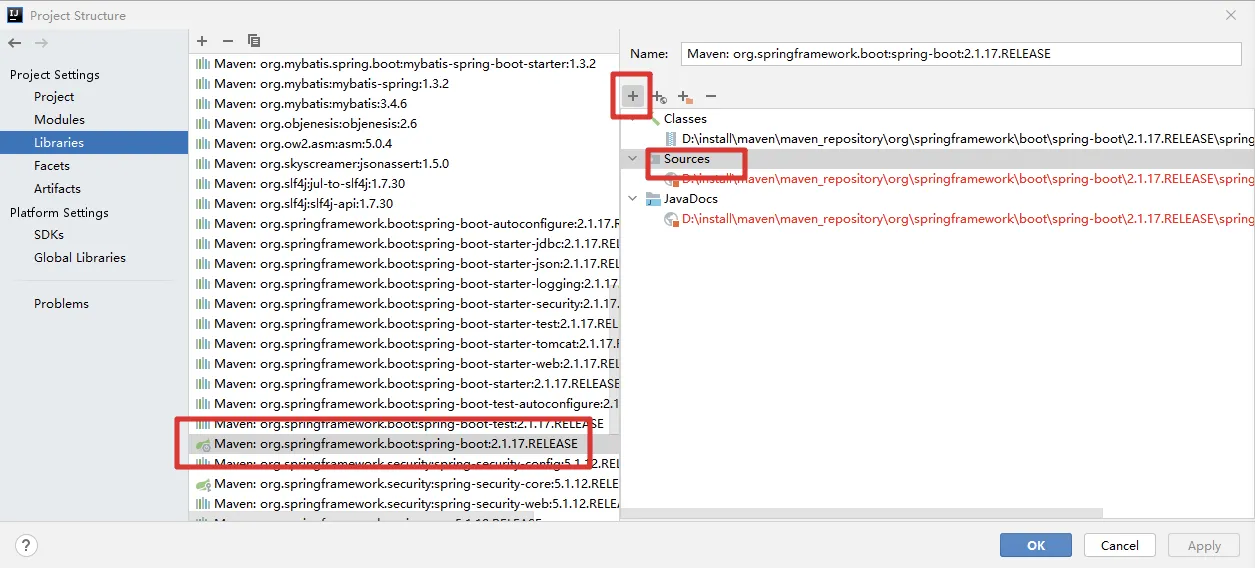This screenshot has height=568, width=1255.
Task: Select the Classes tree node
Action: click(685, 119)
